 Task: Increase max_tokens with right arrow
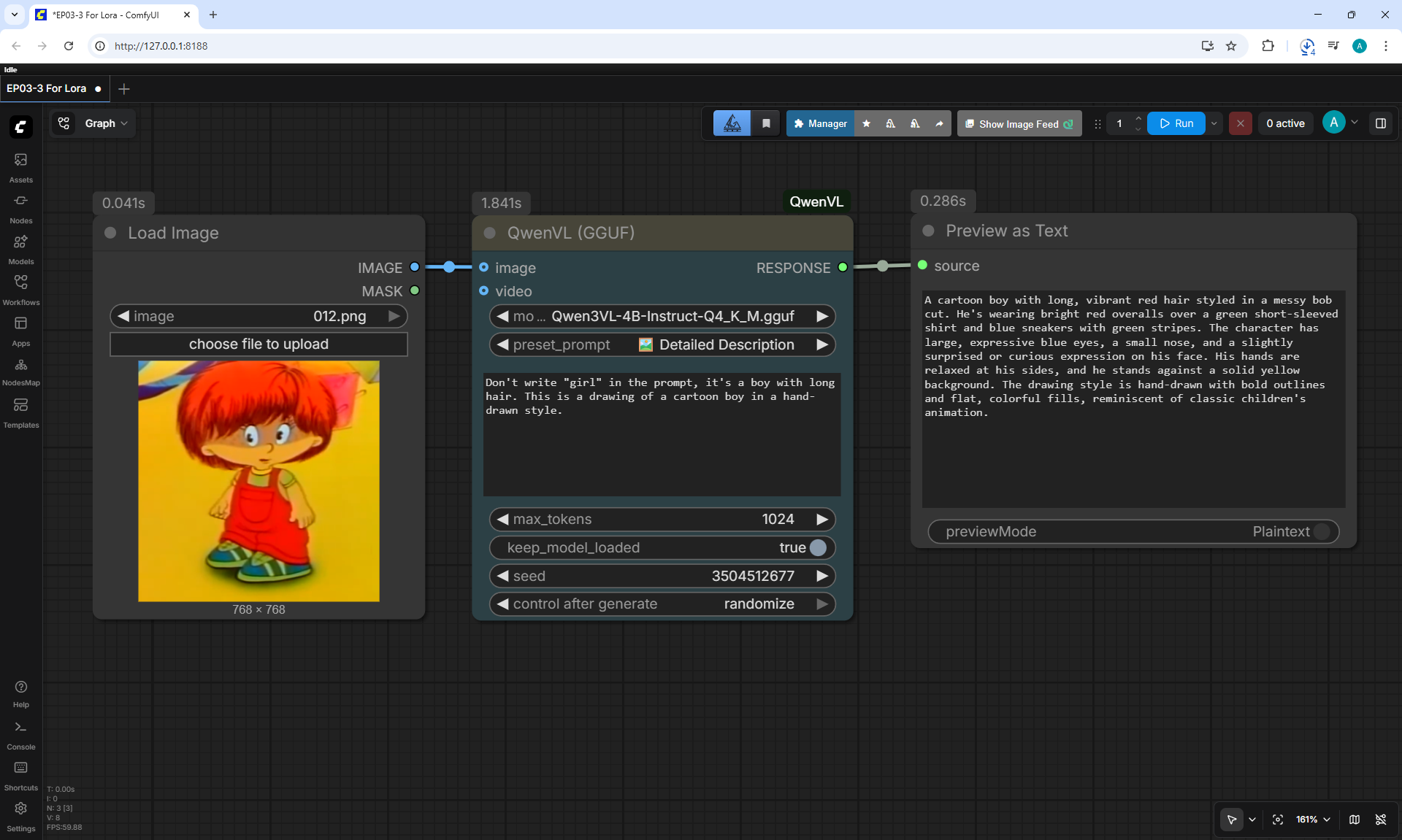pos(822,519)
